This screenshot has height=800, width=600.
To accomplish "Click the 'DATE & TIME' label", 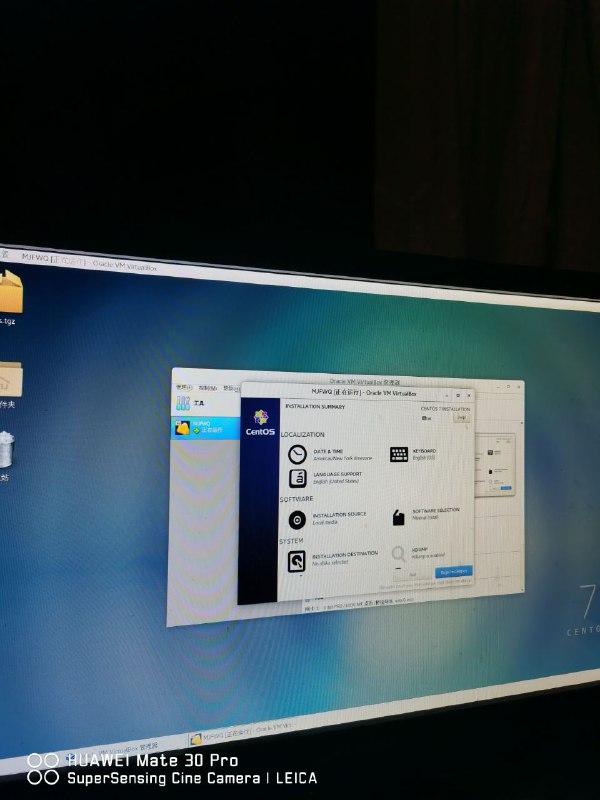I will 328,452.
